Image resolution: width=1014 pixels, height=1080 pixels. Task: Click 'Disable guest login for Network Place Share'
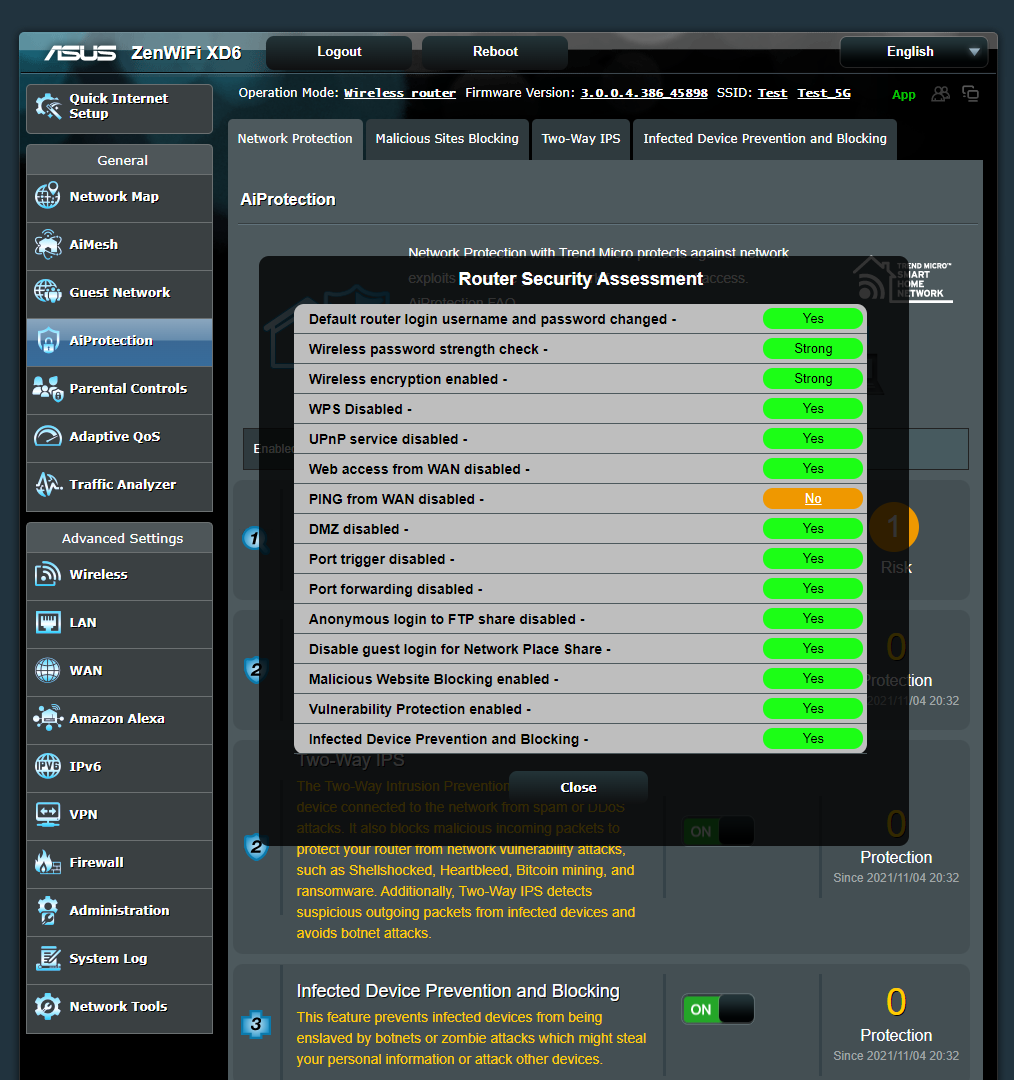[460, 649]
